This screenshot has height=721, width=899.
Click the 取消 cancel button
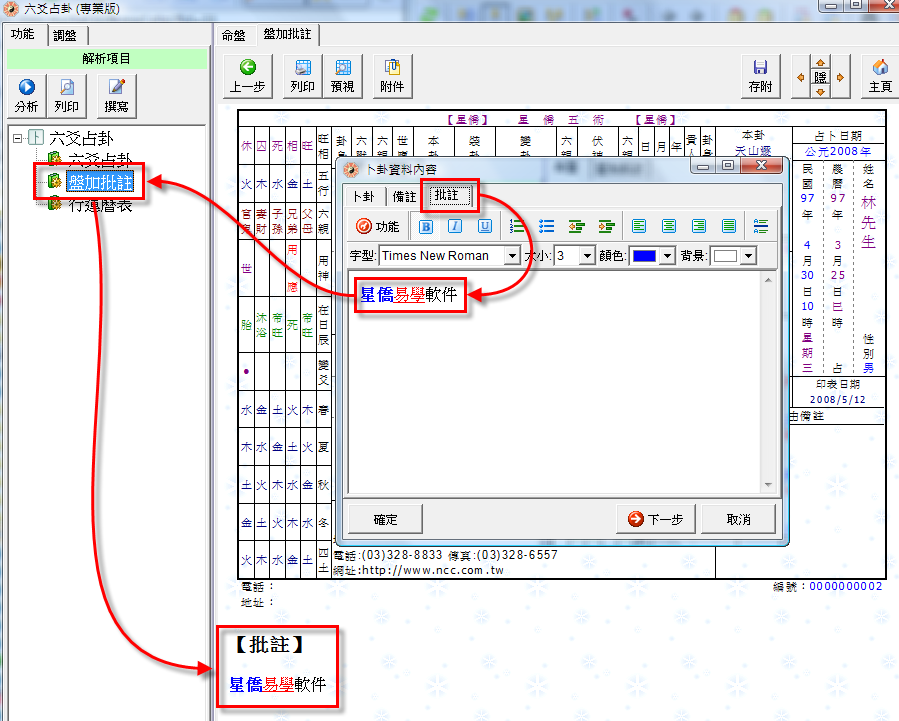[738, 519]
